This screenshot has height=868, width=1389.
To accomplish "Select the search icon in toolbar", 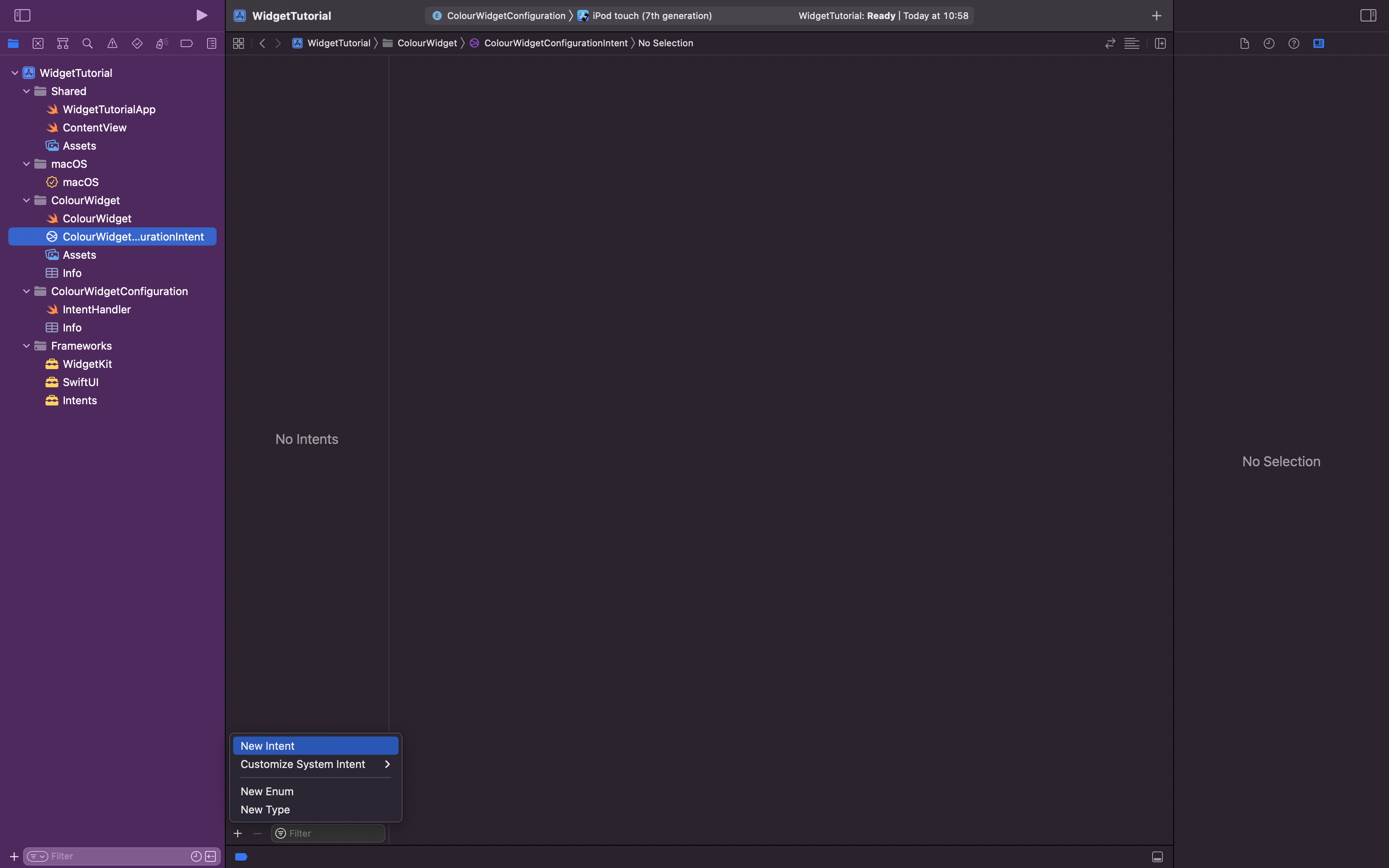I will [88, 43].
